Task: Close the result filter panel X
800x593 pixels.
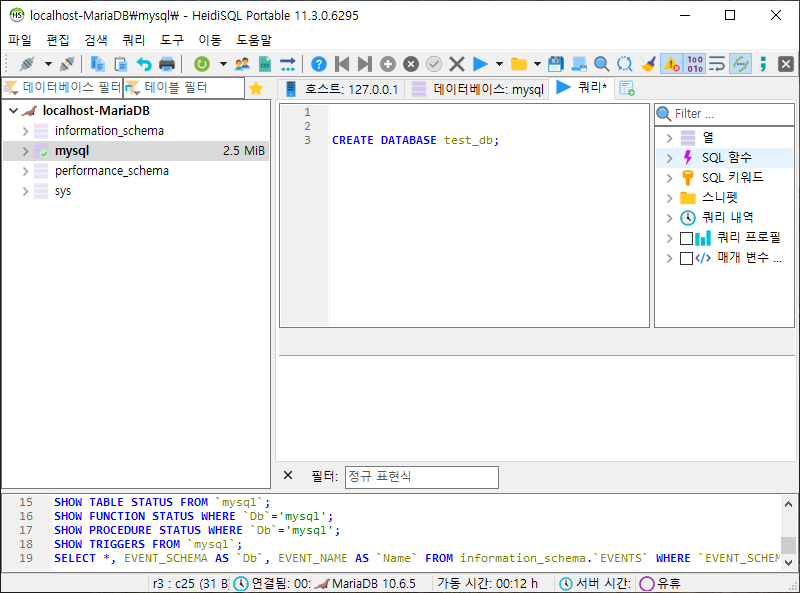Action: click(x=288, y=476)
